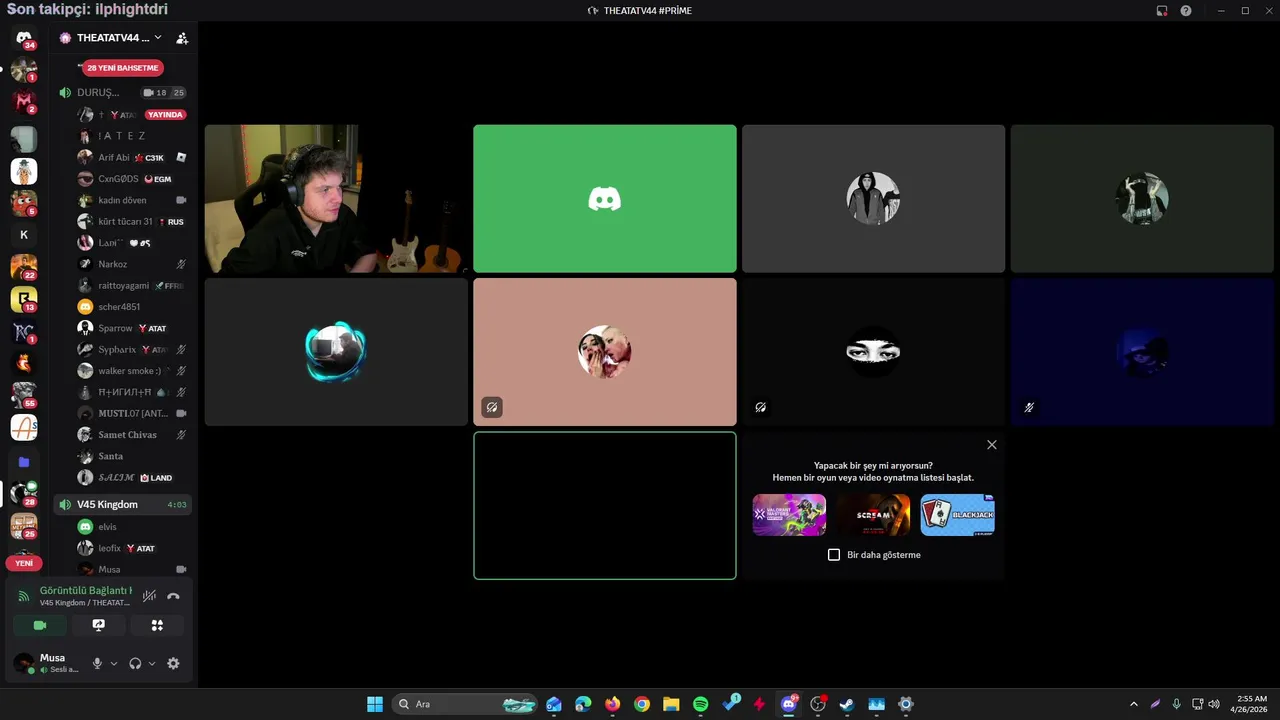Open server icon with 22 notification badge
This screenshot has width=1280, height=720.
pyautogui.click(x=24, y=267)
